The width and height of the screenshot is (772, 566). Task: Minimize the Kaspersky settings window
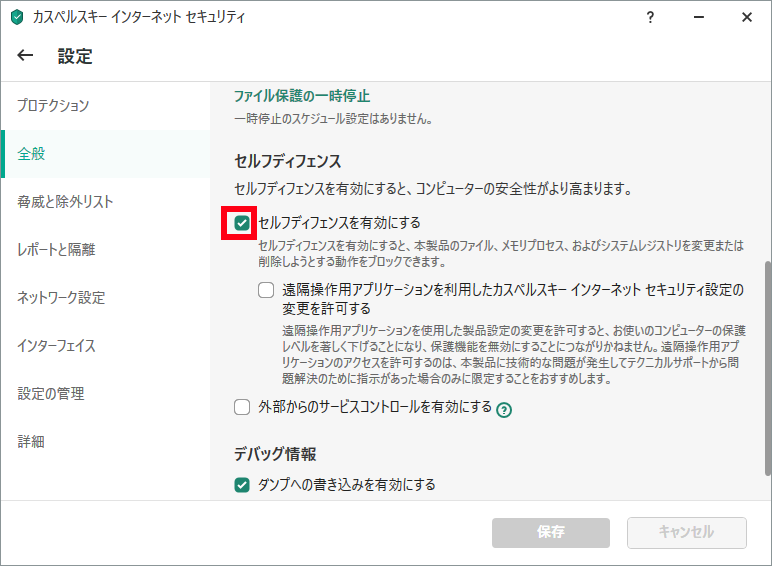[698, 17]
